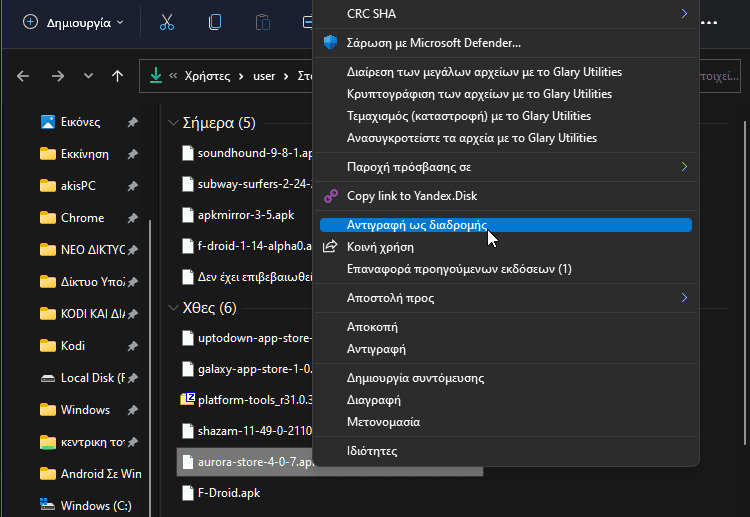The height and width of the screenshot is (517, 750).
Task: Open Windows (C:) drive in sidebar
Action: 86,506
